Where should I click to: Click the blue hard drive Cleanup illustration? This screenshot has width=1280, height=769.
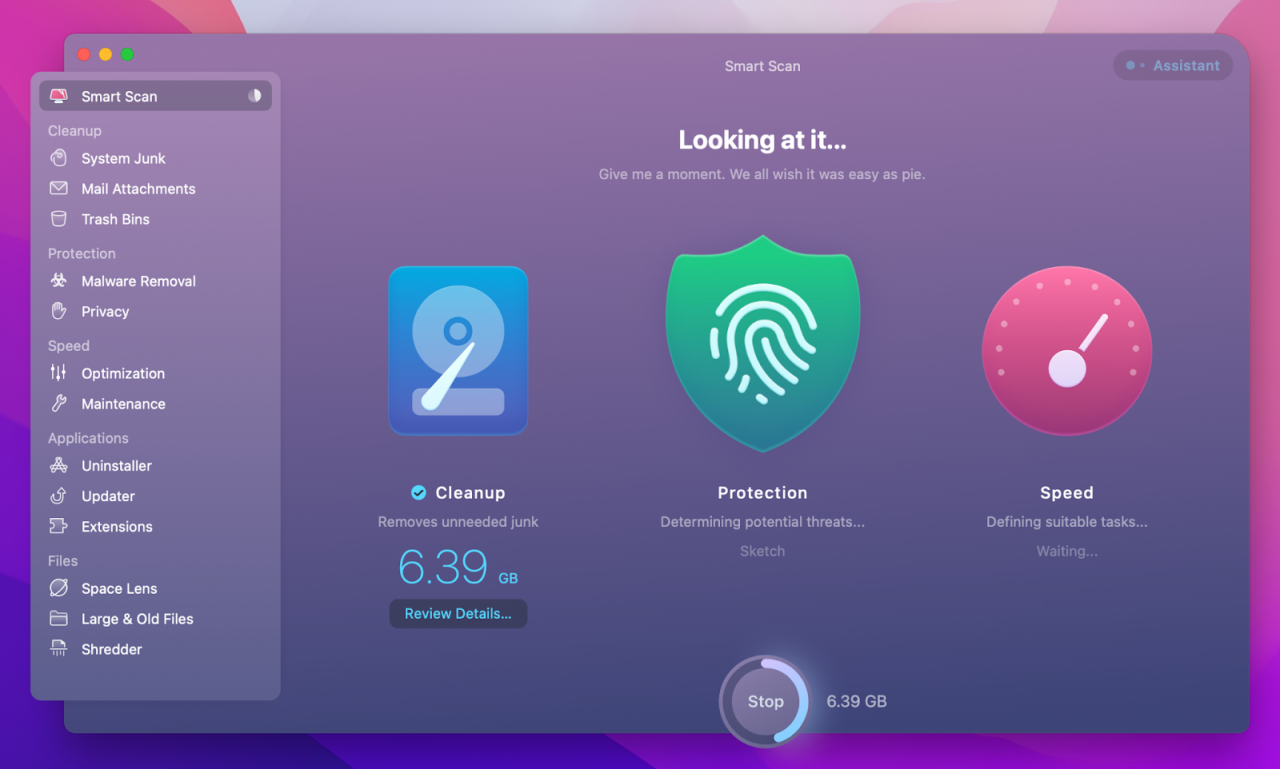(458, 350)
